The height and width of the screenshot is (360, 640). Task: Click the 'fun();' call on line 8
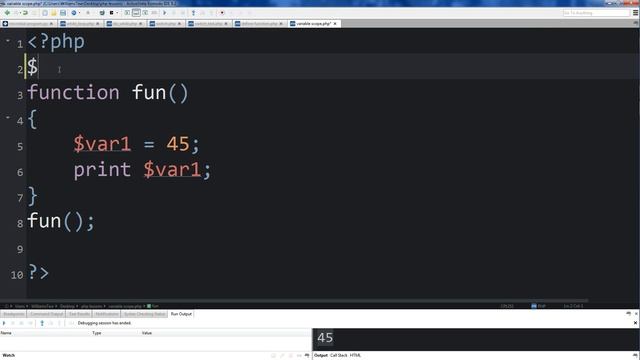[x=61, y=221]
